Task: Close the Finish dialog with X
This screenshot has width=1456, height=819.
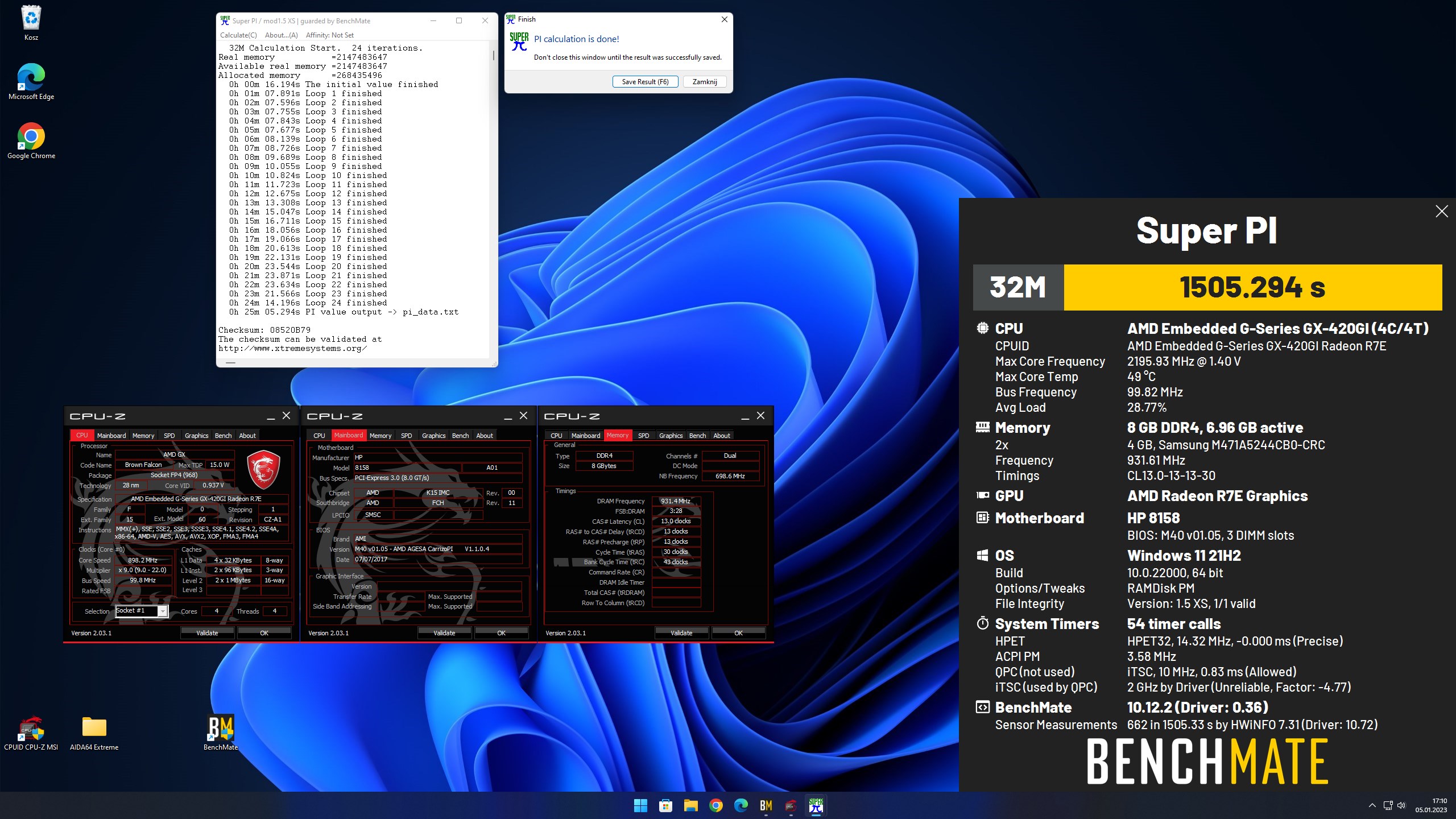Action: pos(724,19)
